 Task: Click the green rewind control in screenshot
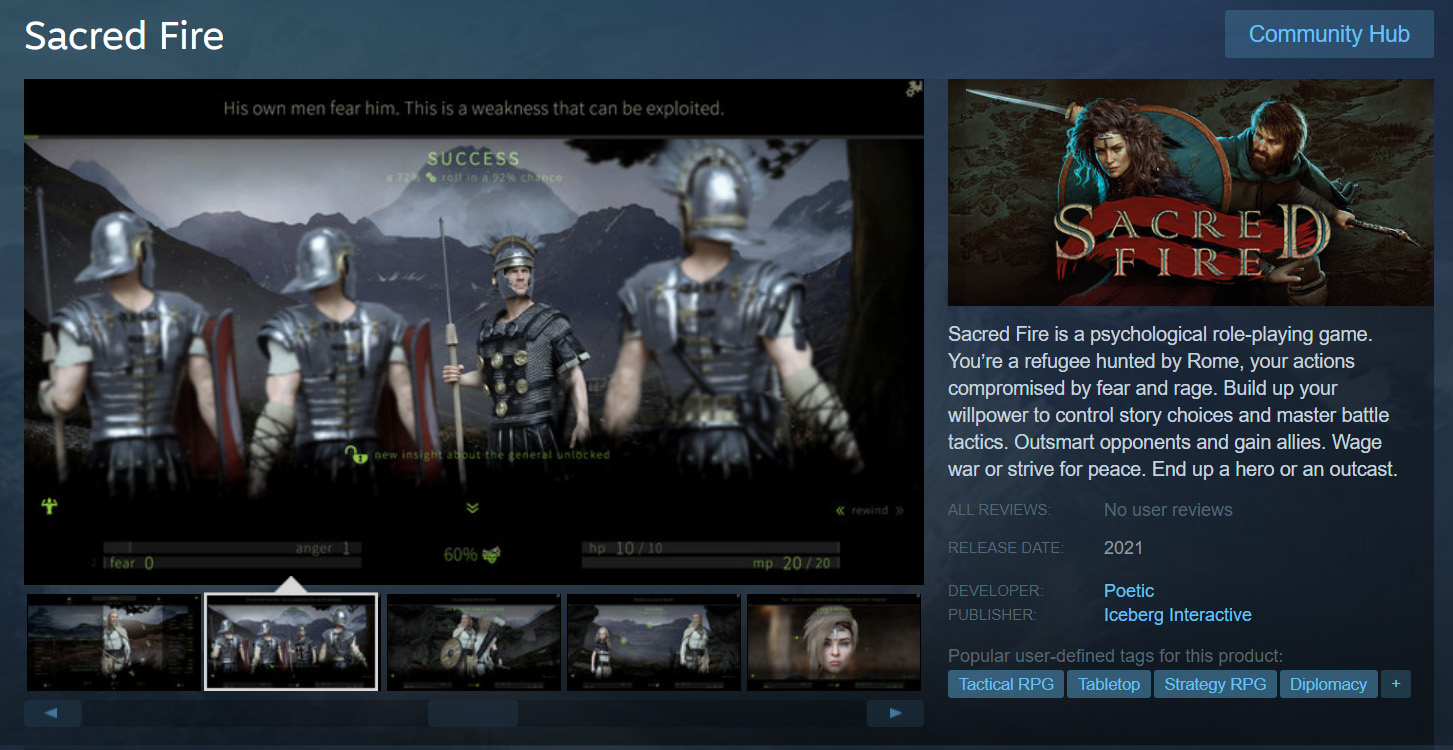(x=869, y=510)
